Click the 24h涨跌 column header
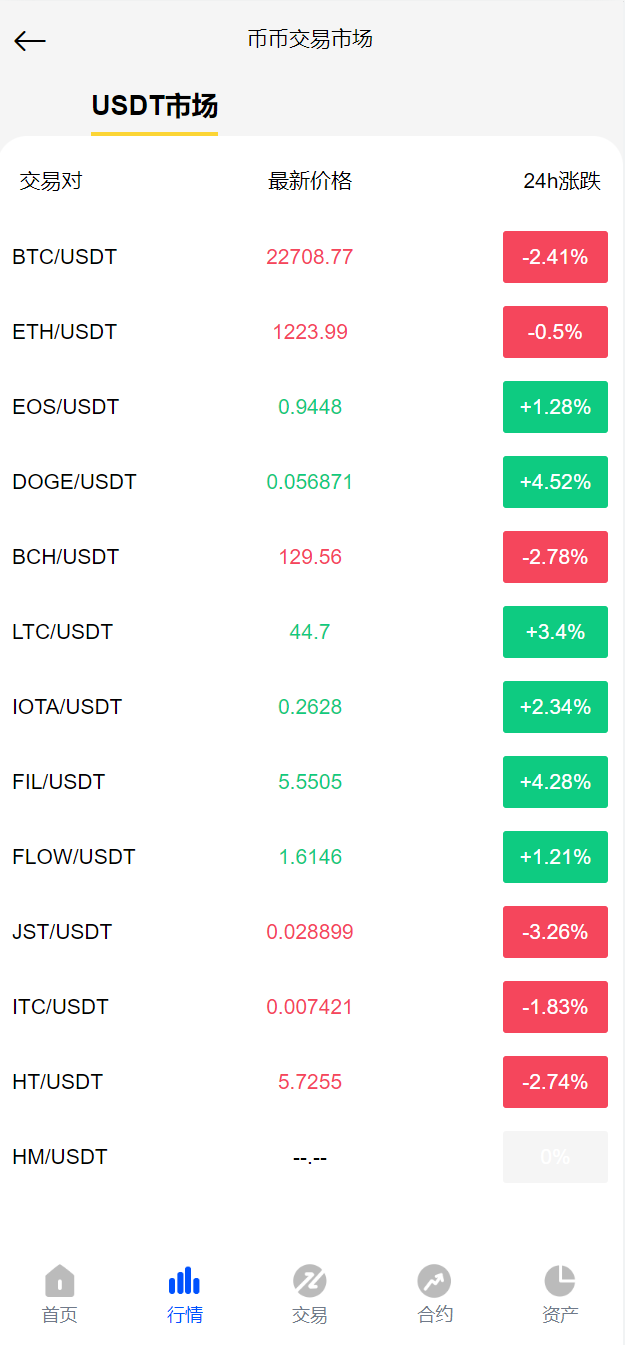625x1345 pixels. click(561, 181)
